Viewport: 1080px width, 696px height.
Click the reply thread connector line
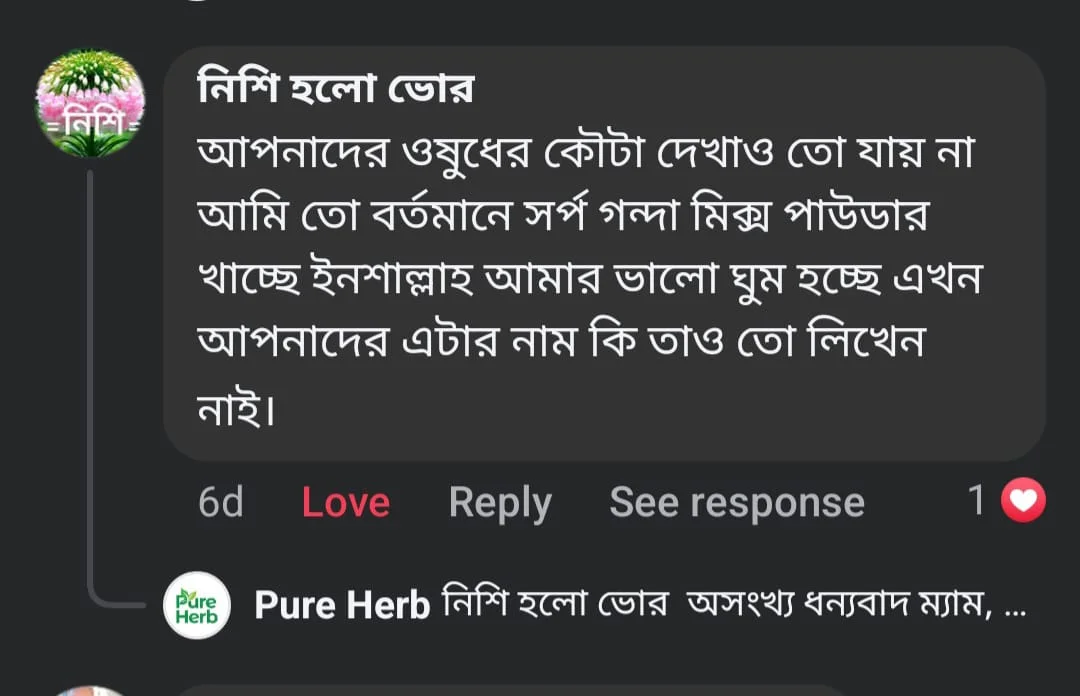click(92, 400)
